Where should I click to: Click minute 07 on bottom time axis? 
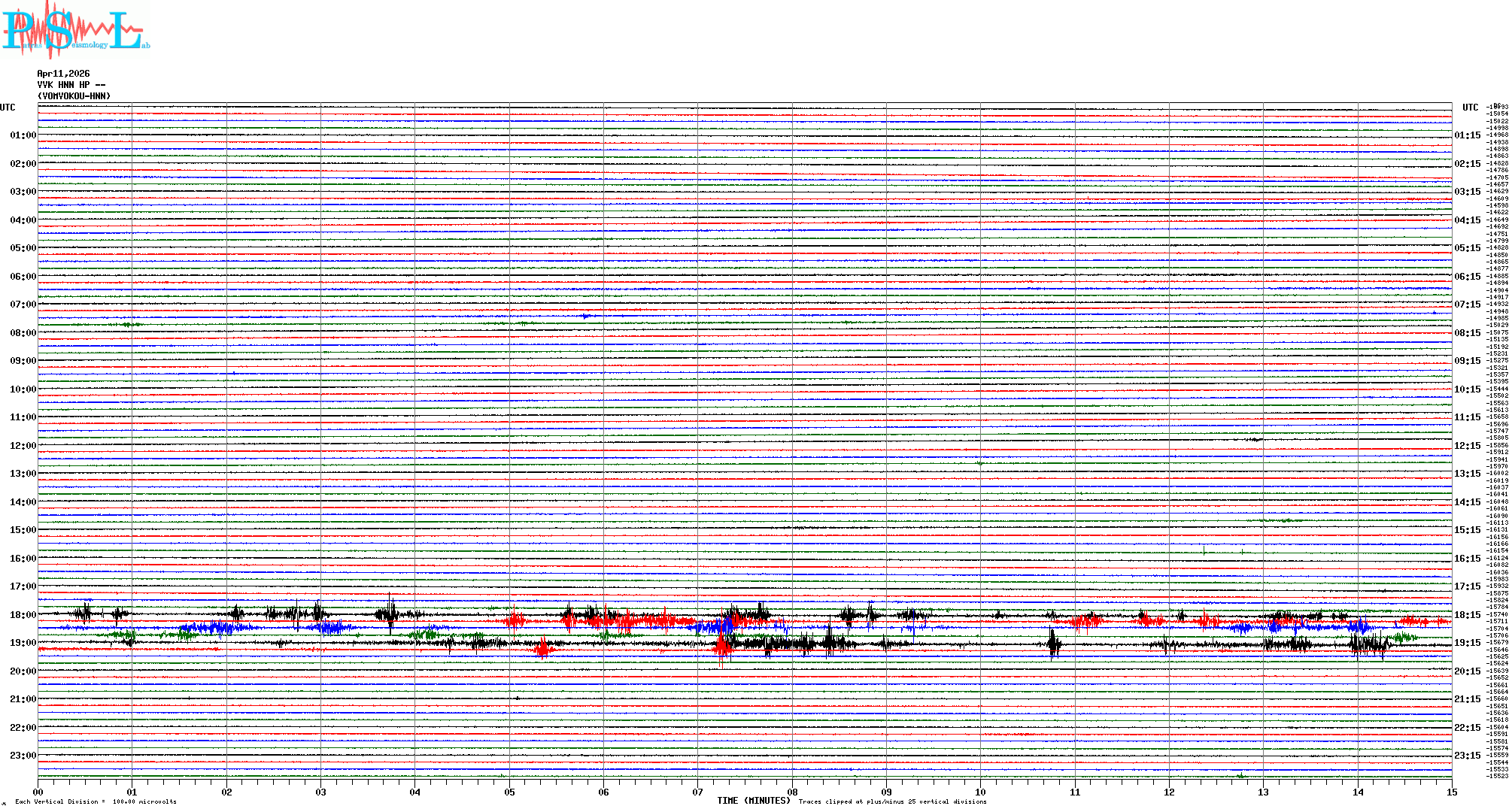point(698,792)
